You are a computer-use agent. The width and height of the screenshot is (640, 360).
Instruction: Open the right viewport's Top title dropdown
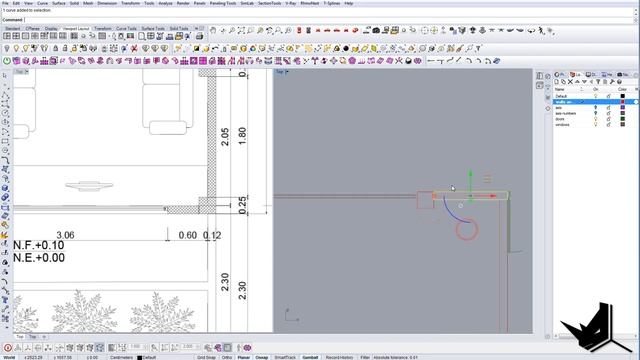(287, 72)
